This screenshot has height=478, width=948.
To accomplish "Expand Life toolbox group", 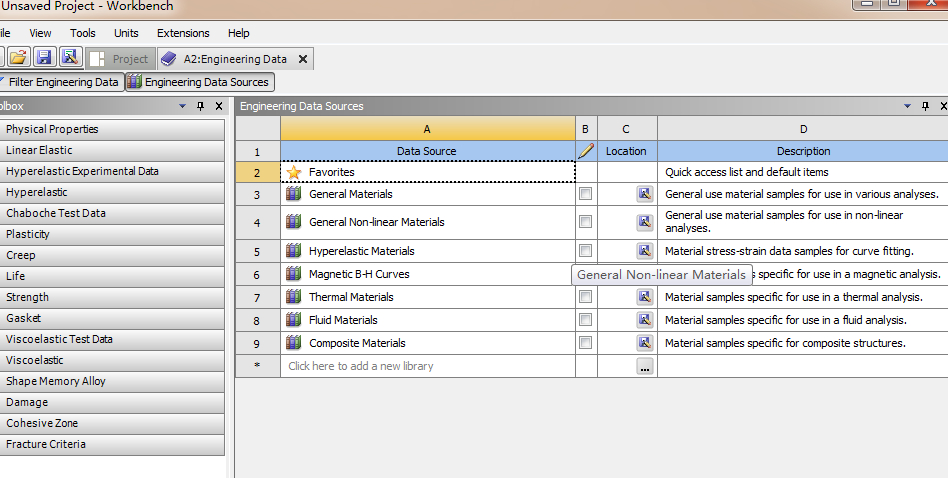I will click(x=112, y=276).
